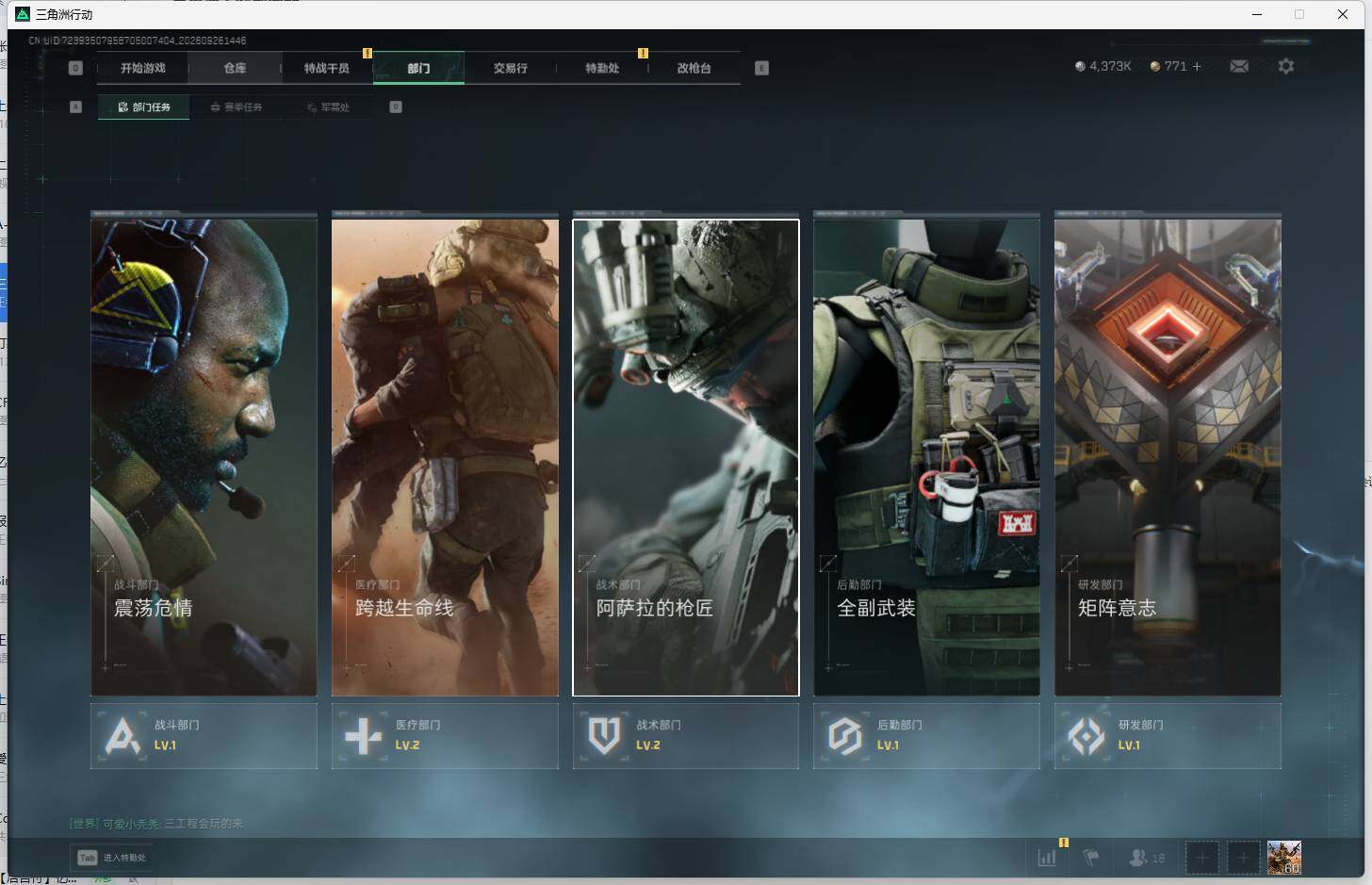The height and width of the screenshot is (885, 1372).
Task: Open the 军需处 sub-tab
Action: pyautogui.click(x=328, y=107)
